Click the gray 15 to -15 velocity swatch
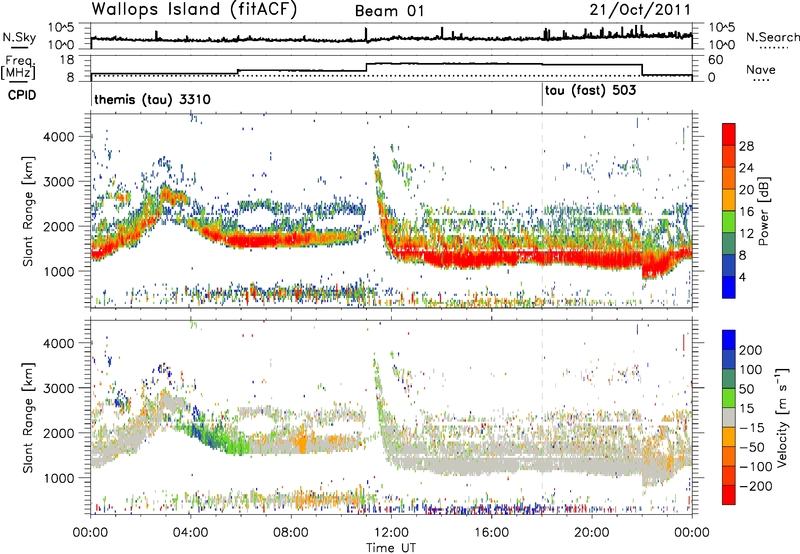The height and width of the screenshot is (554, 800). tap(729, 417)
